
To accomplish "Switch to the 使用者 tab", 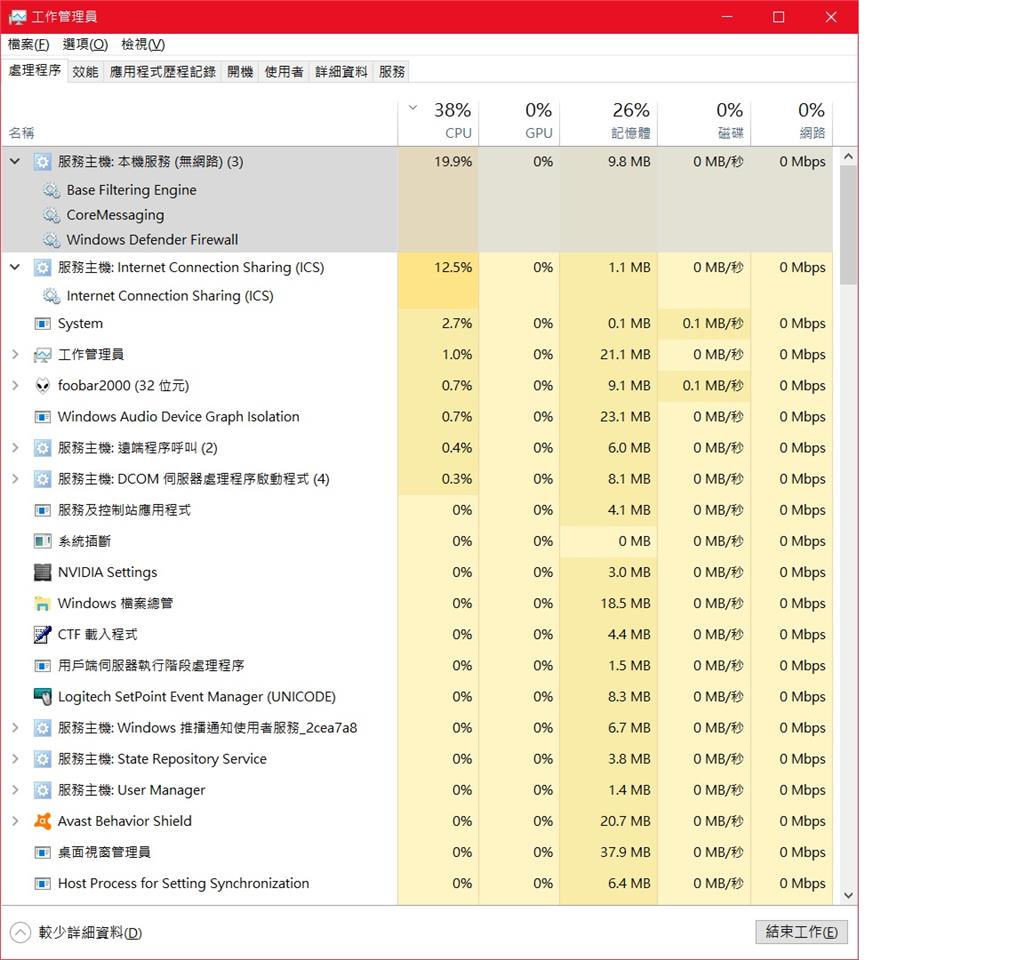I will coord(284,72).
